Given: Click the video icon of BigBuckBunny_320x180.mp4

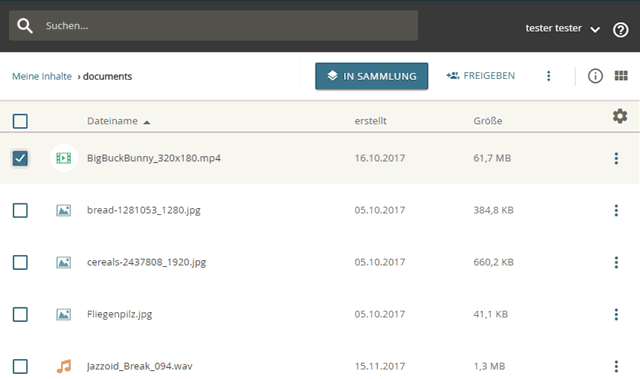Looking at the screenshot, I should (x=64, y=158).
